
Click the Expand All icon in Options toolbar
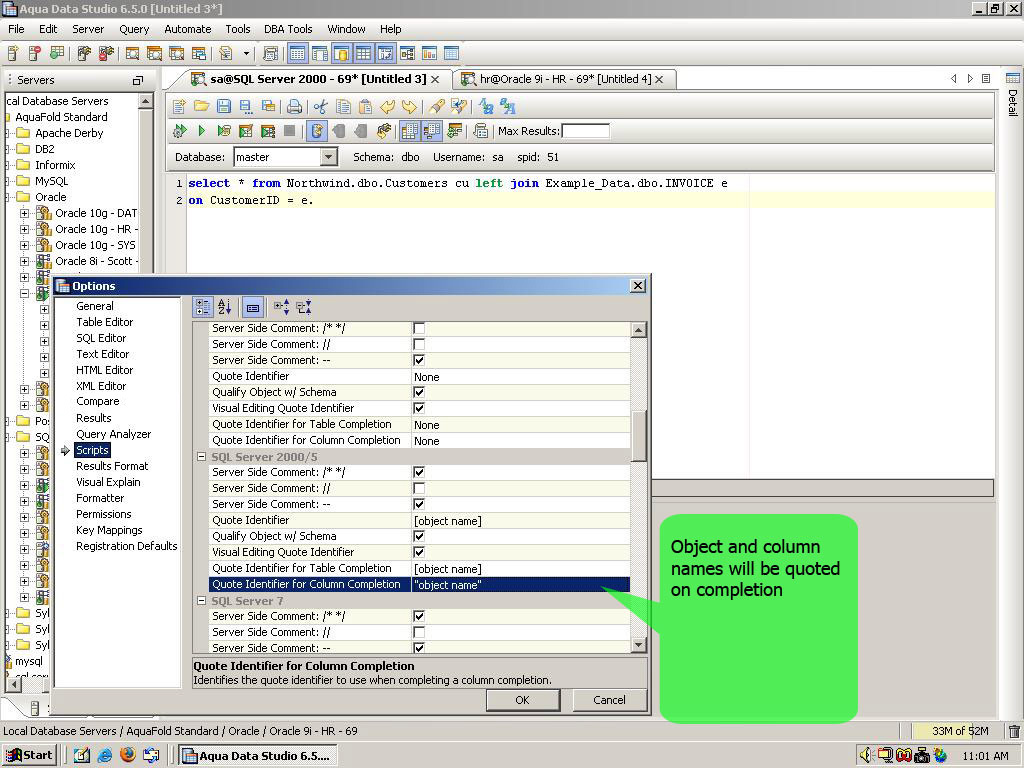tap(281, 306)
